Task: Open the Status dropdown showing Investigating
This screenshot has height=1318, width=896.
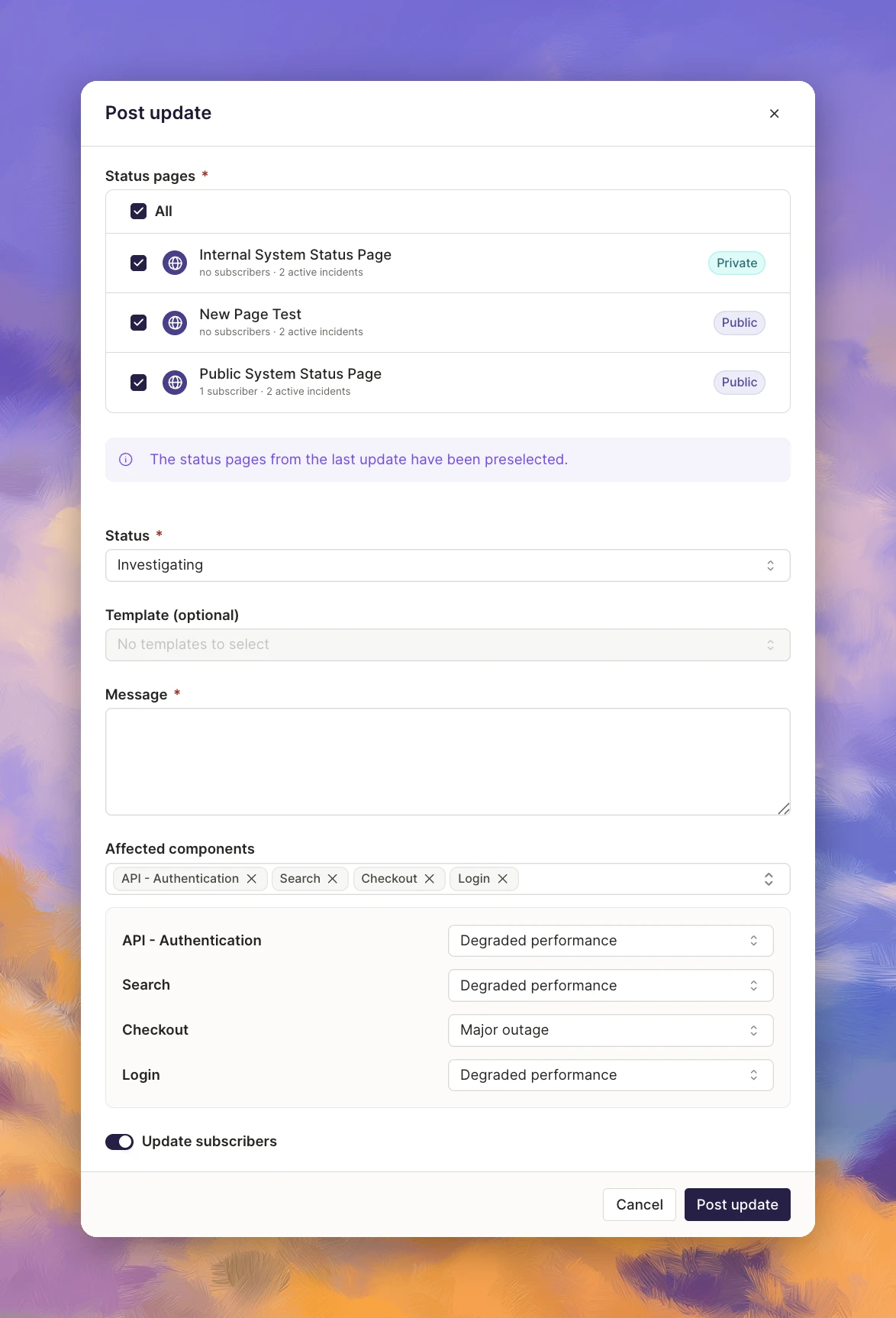Action: tap(448, 566)
